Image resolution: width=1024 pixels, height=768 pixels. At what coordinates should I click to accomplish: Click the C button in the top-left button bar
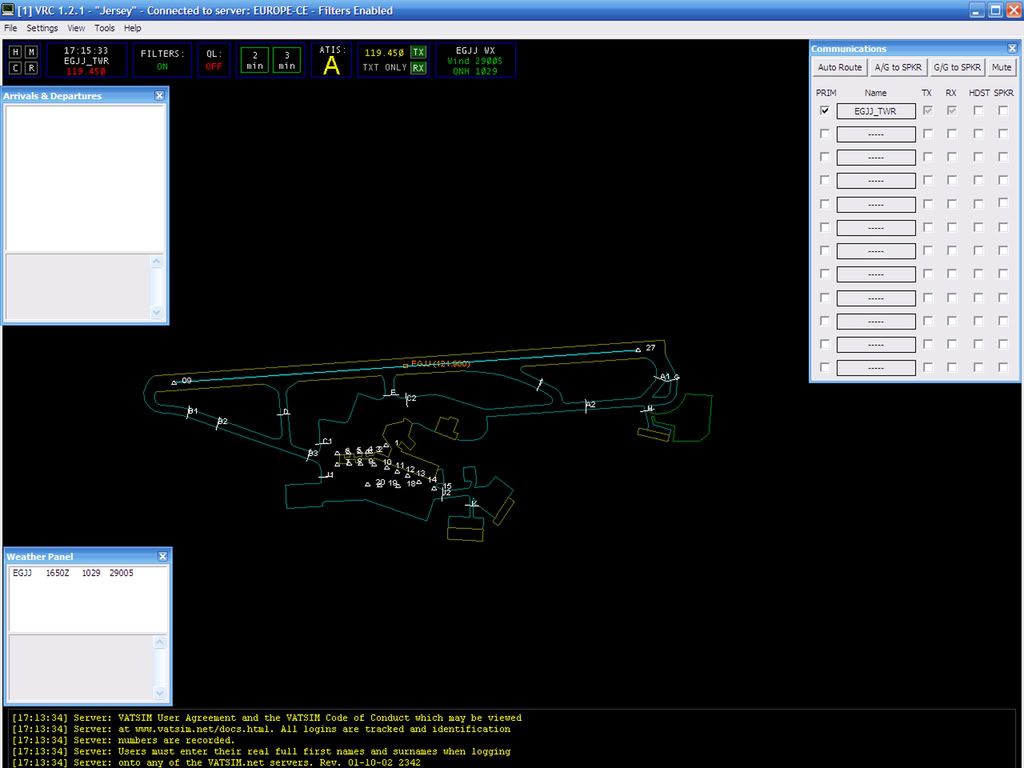[x=15, y=68]
